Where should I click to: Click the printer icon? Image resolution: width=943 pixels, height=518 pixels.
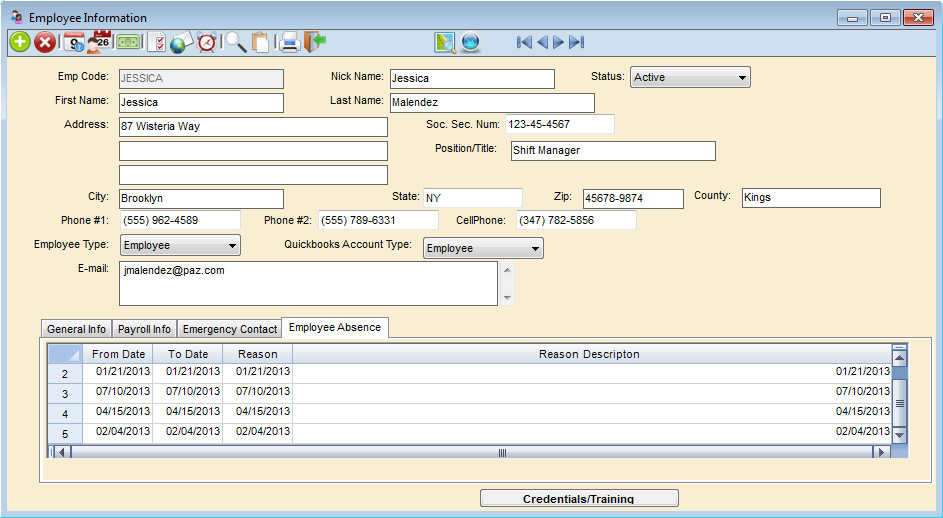[290, 42]
